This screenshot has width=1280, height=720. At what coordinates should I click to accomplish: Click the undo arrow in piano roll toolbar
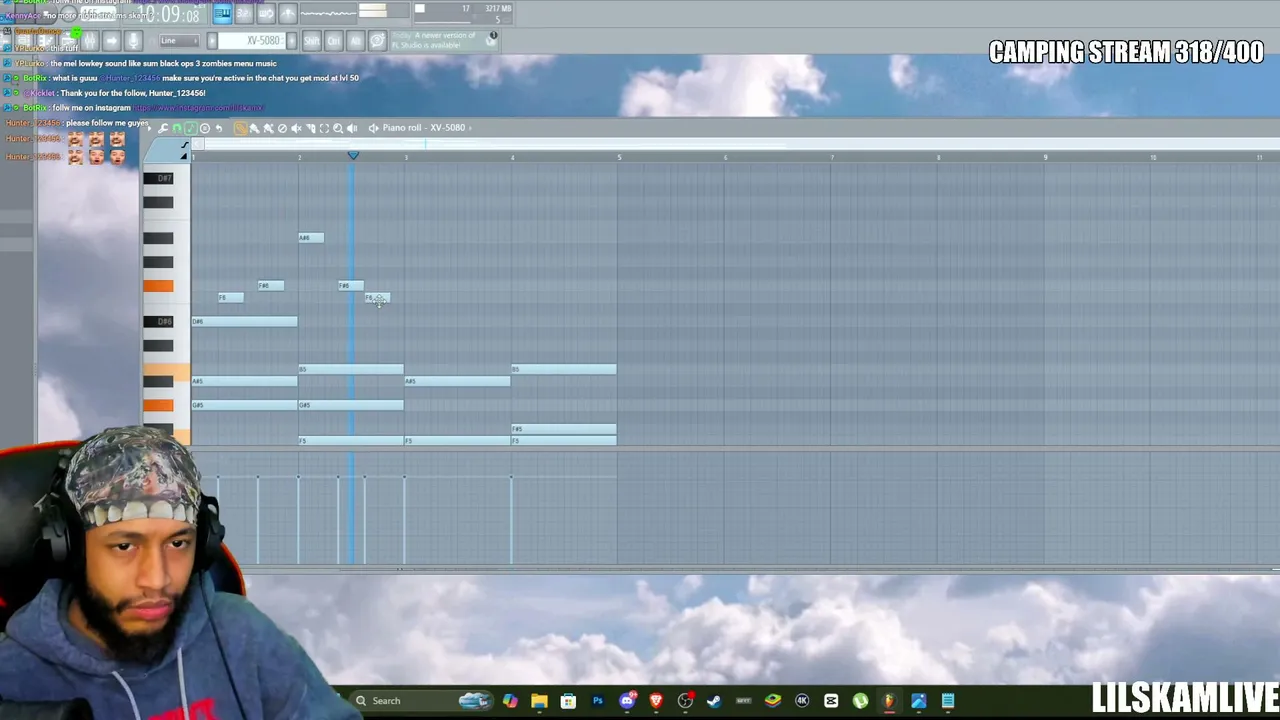tap(219, 128)
